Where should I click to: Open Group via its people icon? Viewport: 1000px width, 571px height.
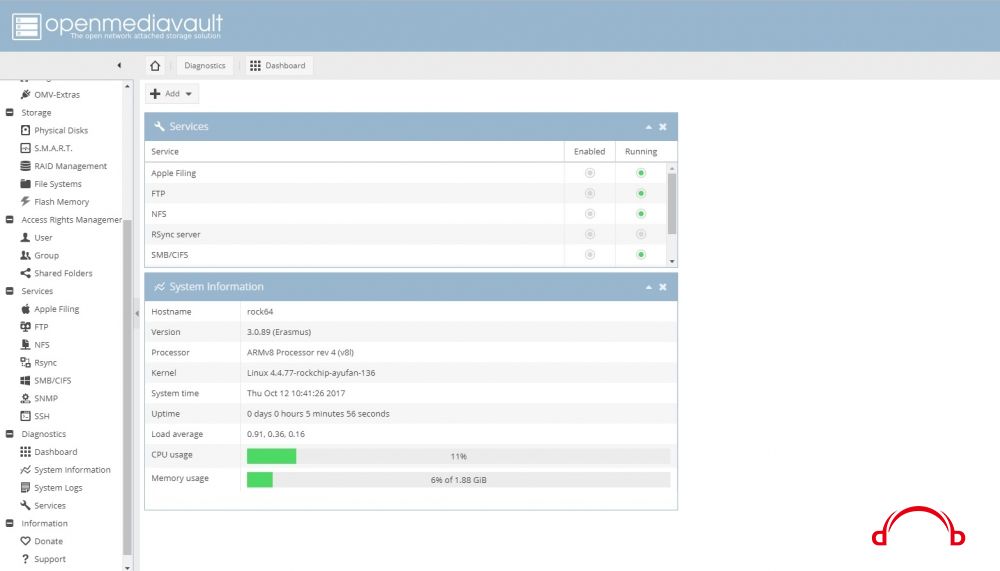point(26,255)
